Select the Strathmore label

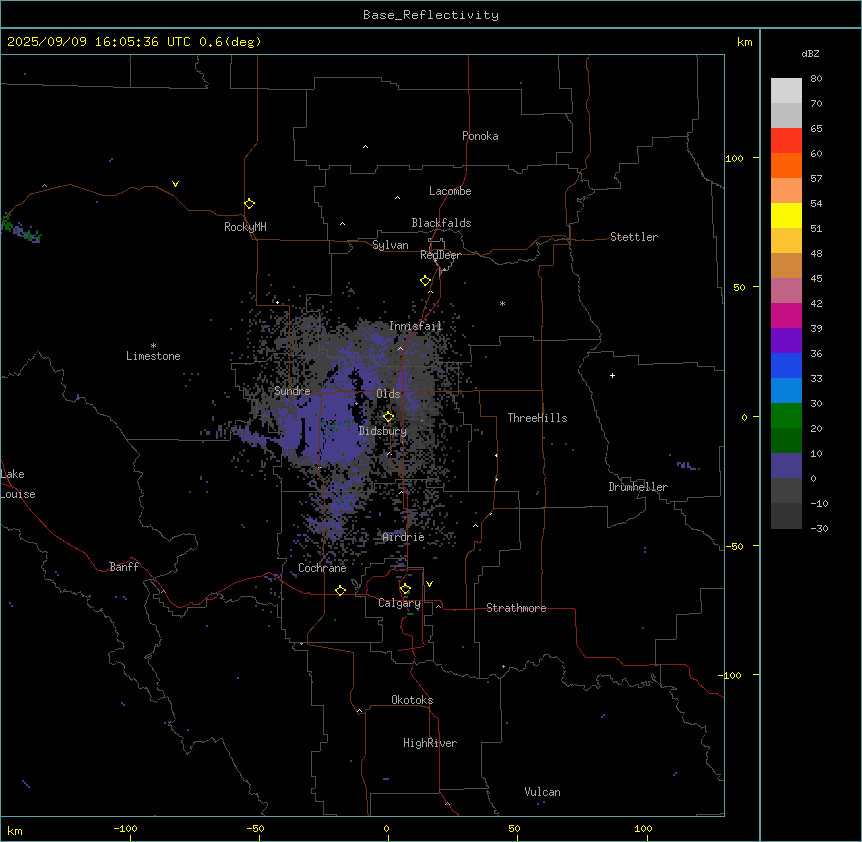[x=516, y=608]
